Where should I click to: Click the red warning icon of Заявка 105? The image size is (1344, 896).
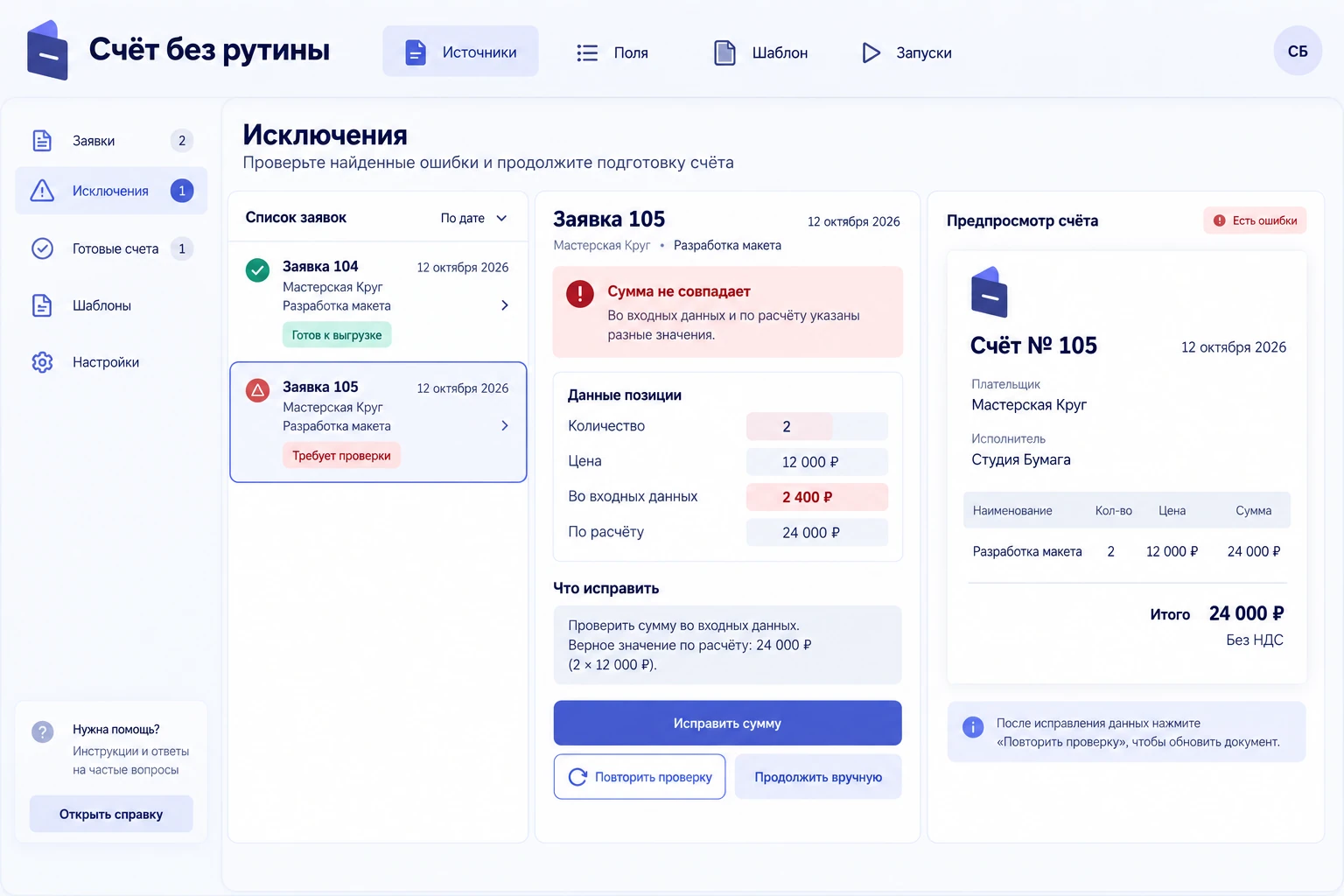coord(257,390)
